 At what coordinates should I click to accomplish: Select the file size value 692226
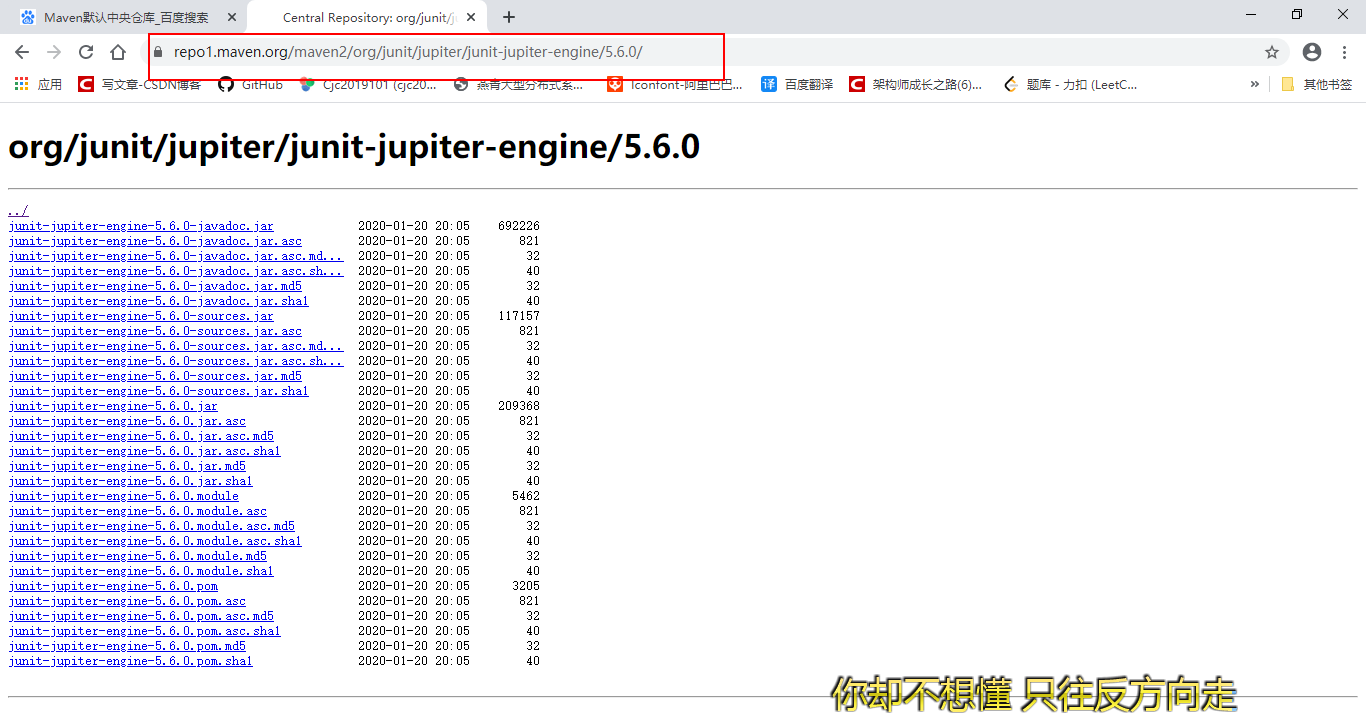[x=519, y=226]
